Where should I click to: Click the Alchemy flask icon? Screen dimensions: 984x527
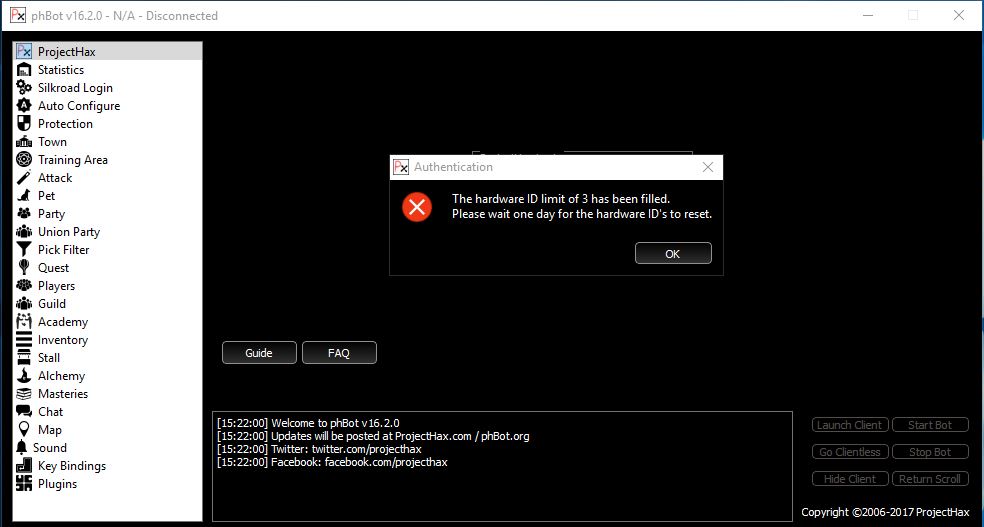24,376
